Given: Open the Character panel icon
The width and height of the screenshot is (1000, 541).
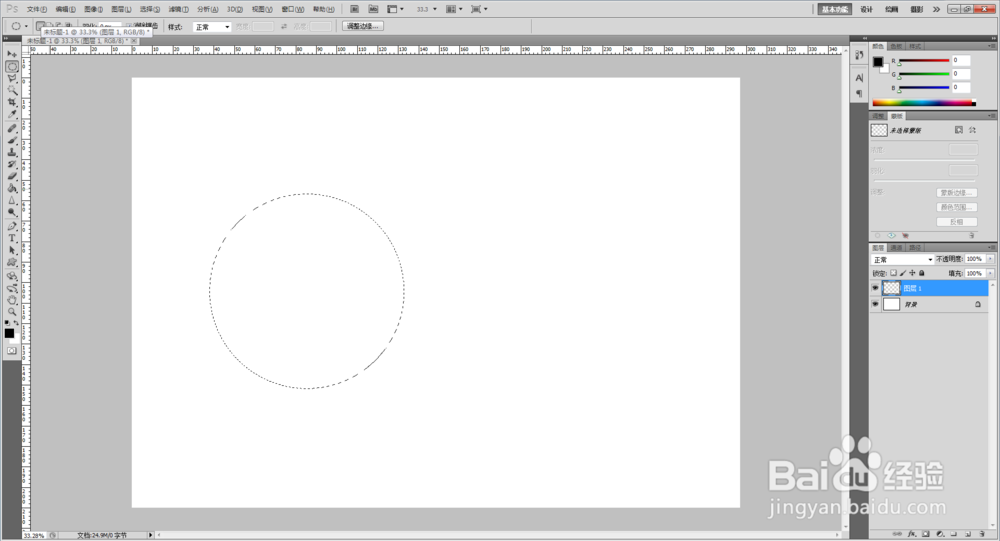Looking at the screenshot, I should (x=859, y=78).
